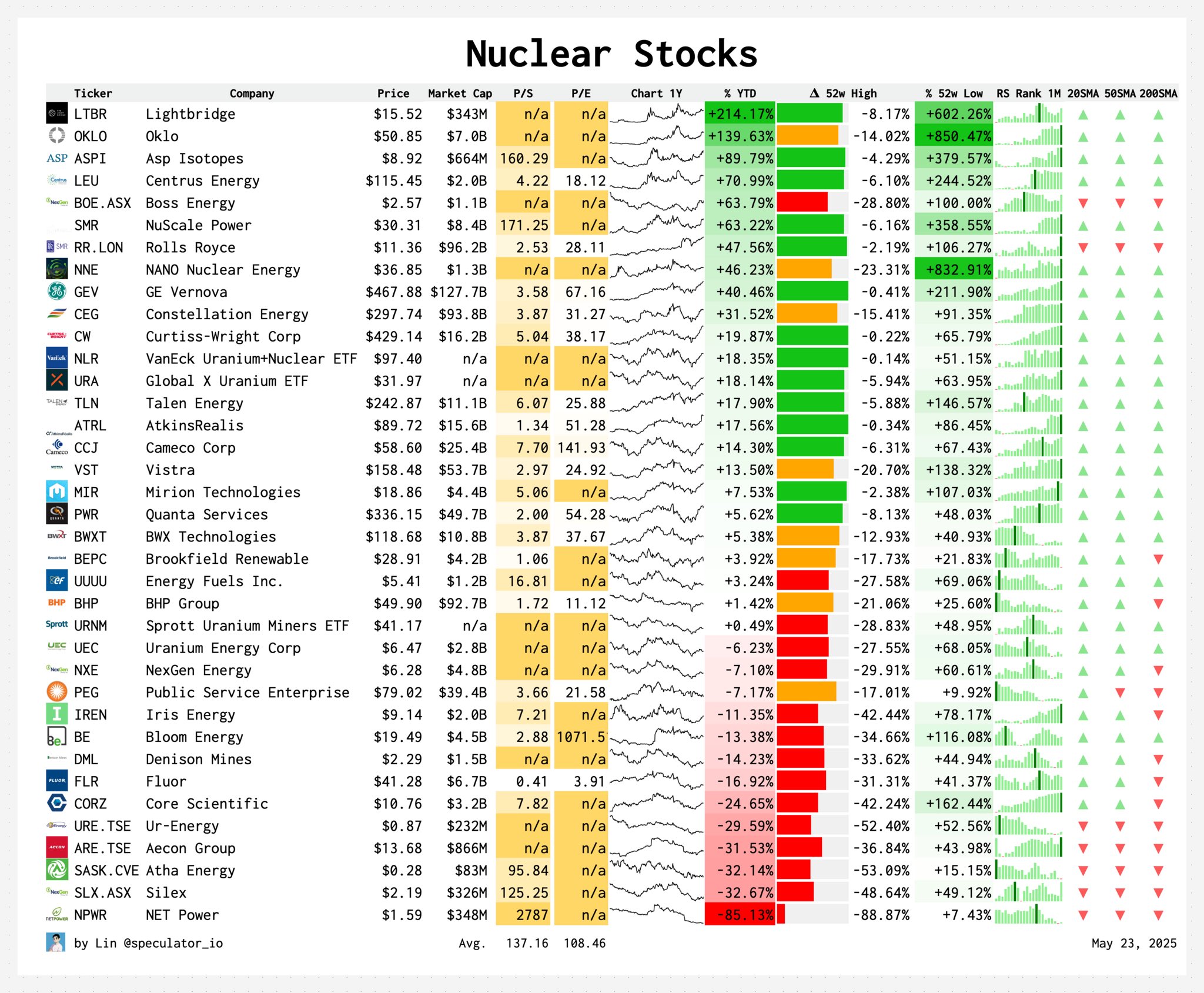The width and height of the screenshot is (1204, 993).
Task: Click the Mirion Technologies blue logo
Action: click(57, 492)
